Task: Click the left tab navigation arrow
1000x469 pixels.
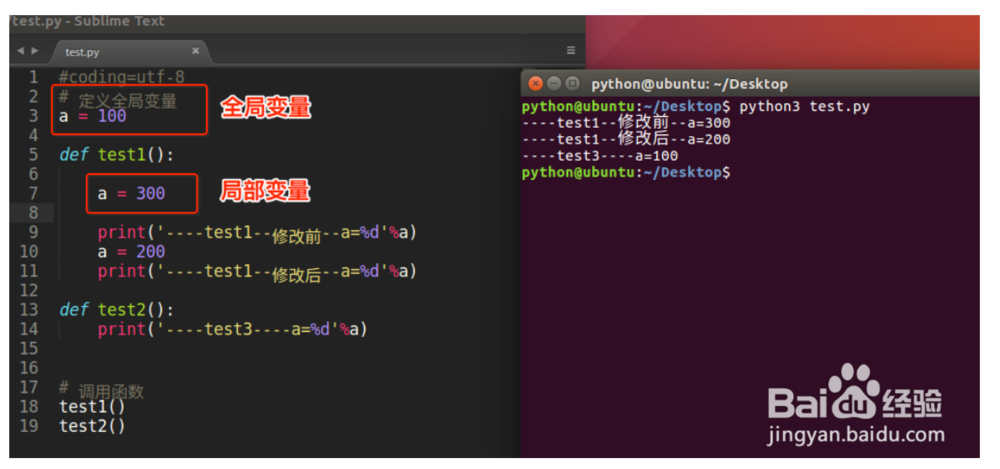Action: click(x=20, y=50)
